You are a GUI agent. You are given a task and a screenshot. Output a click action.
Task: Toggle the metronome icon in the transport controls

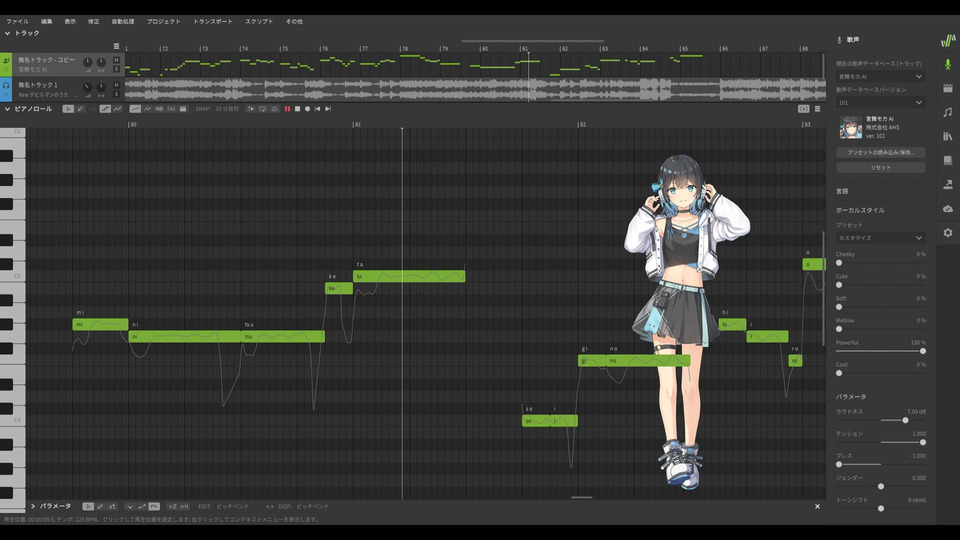tap(274, 109)
